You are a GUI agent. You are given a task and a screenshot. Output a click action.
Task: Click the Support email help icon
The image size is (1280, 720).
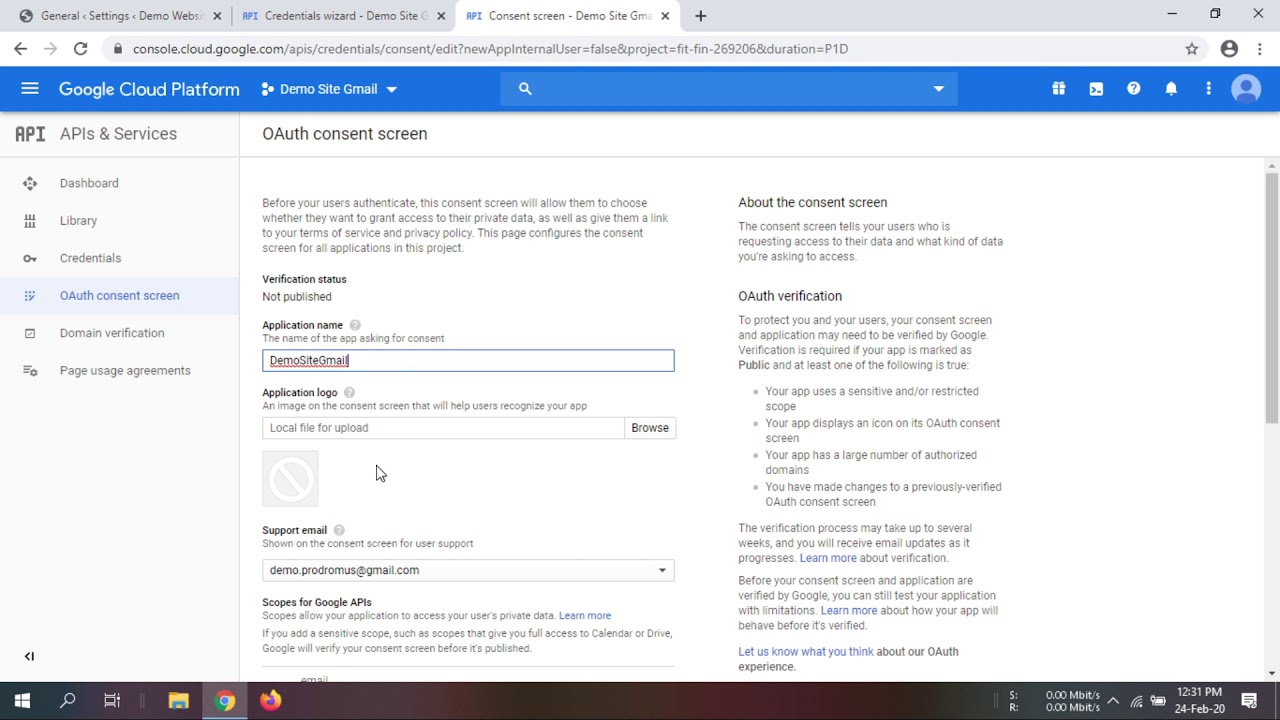pos(339,530)
